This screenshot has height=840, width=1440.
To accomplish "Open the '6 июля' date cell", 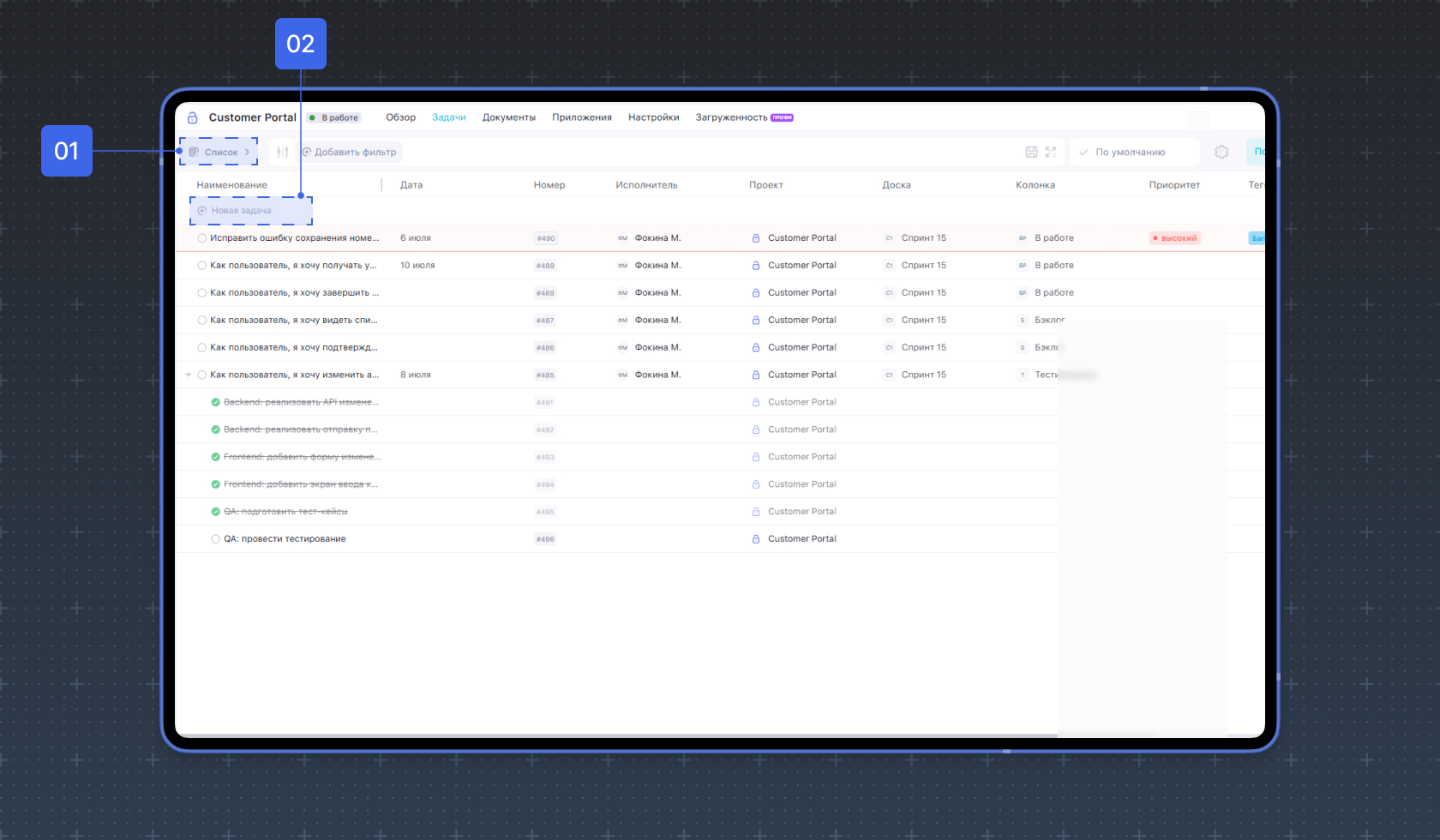I will [416, 238].
